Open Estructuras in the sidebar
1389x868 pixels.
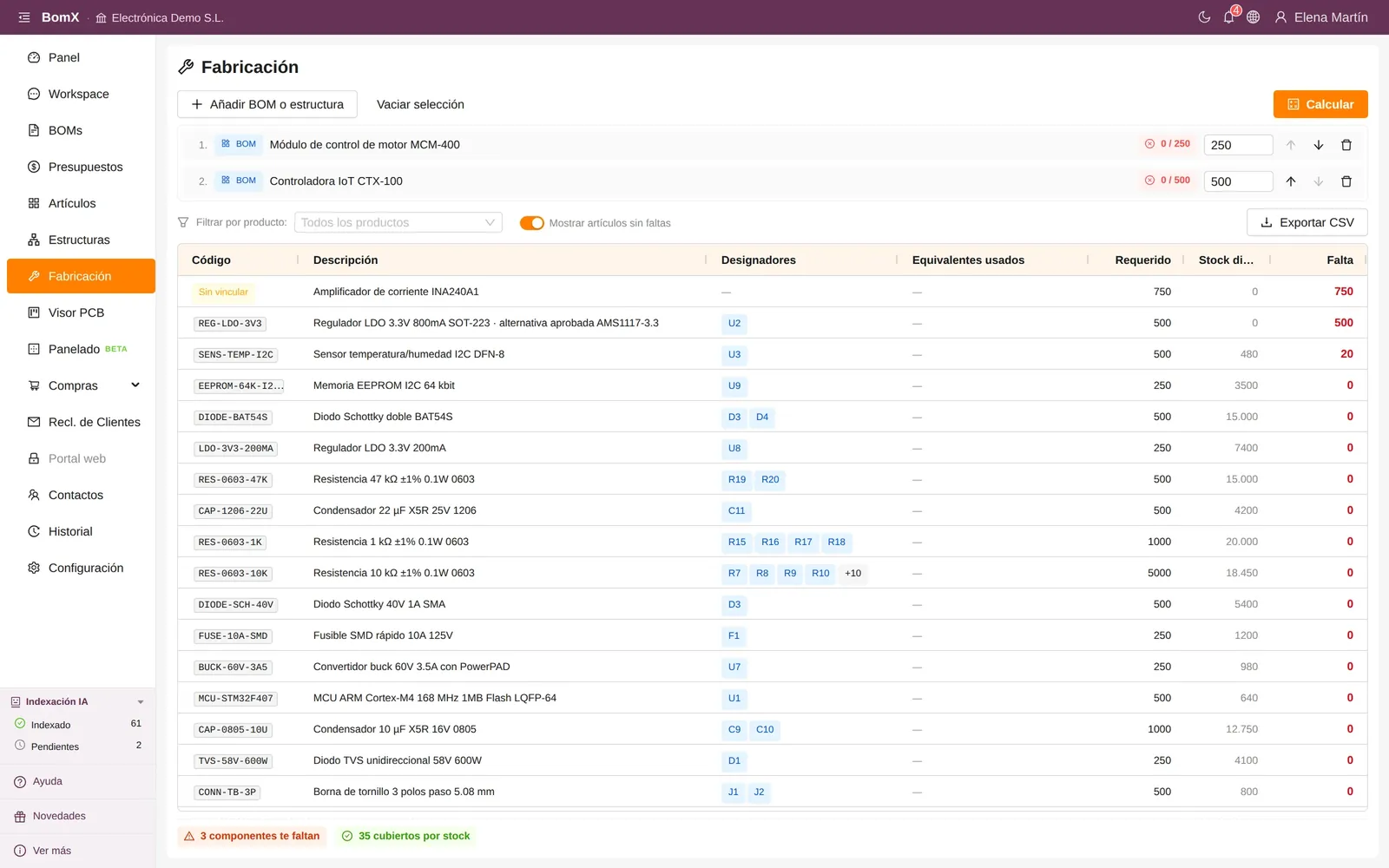[x=80, y=240]
